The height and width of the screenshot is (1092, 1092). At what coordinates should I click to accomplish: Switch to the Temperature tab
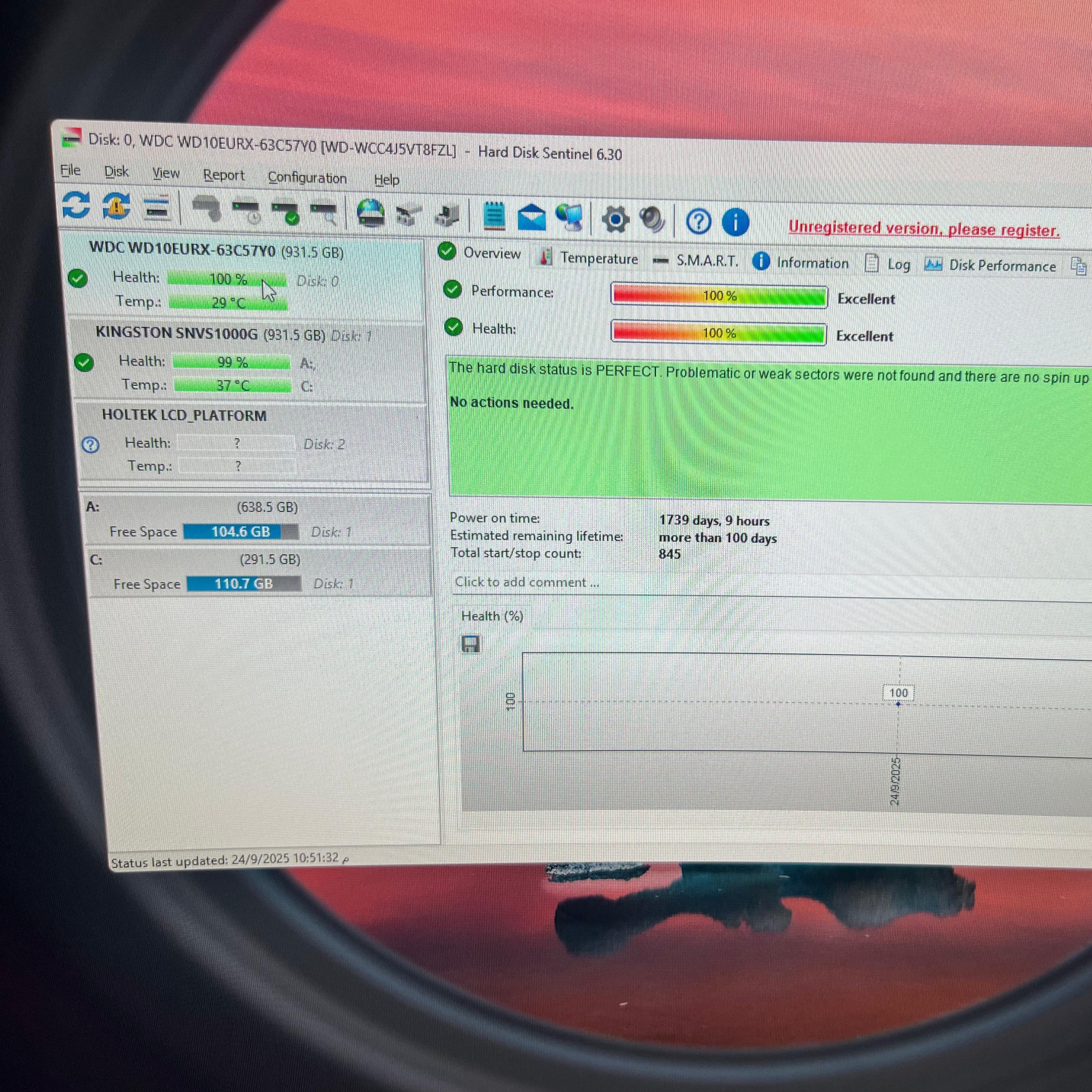click(599, 259)
